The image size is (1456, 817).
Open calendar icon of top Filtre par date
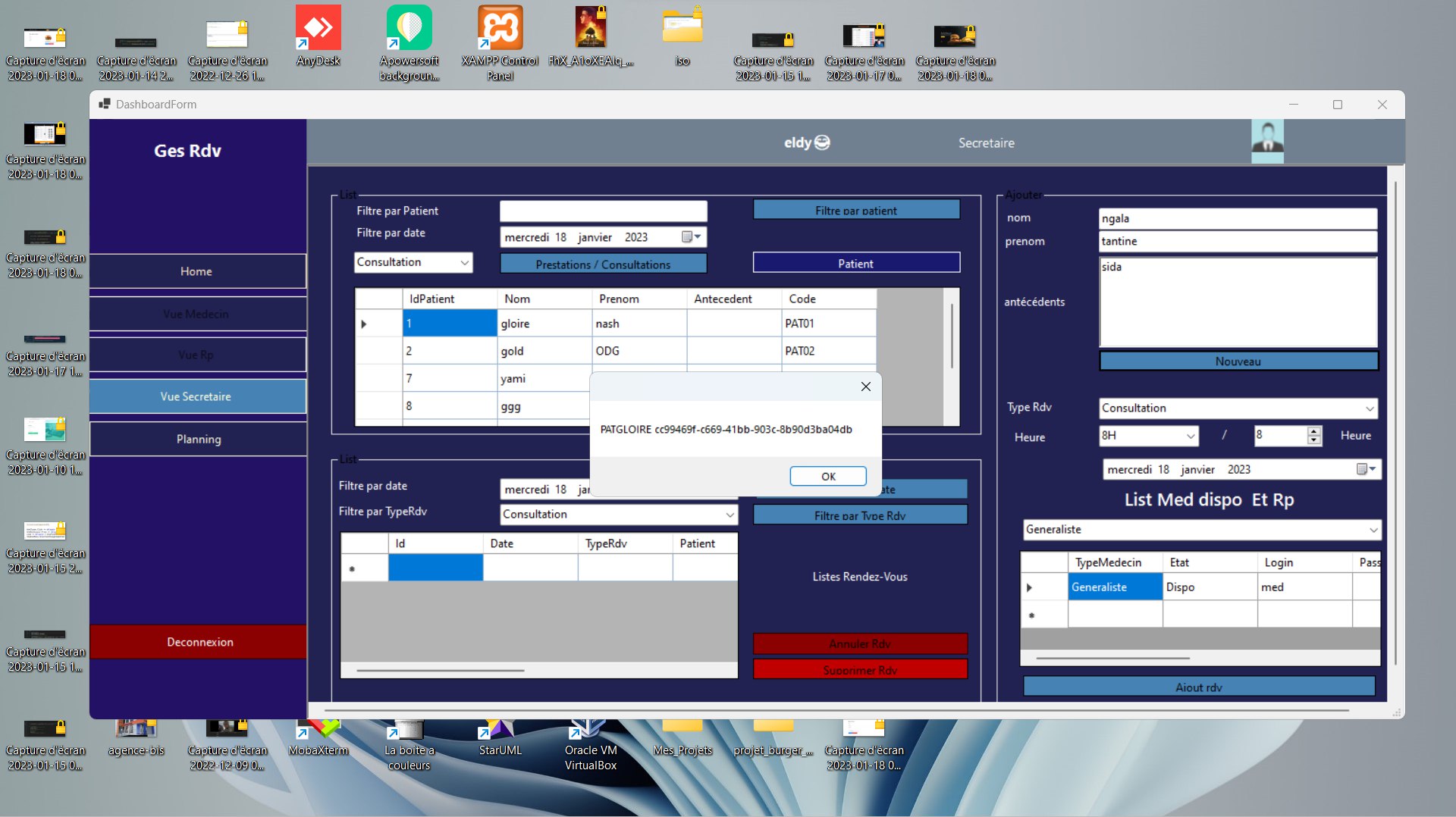click(x=690, y=237)
